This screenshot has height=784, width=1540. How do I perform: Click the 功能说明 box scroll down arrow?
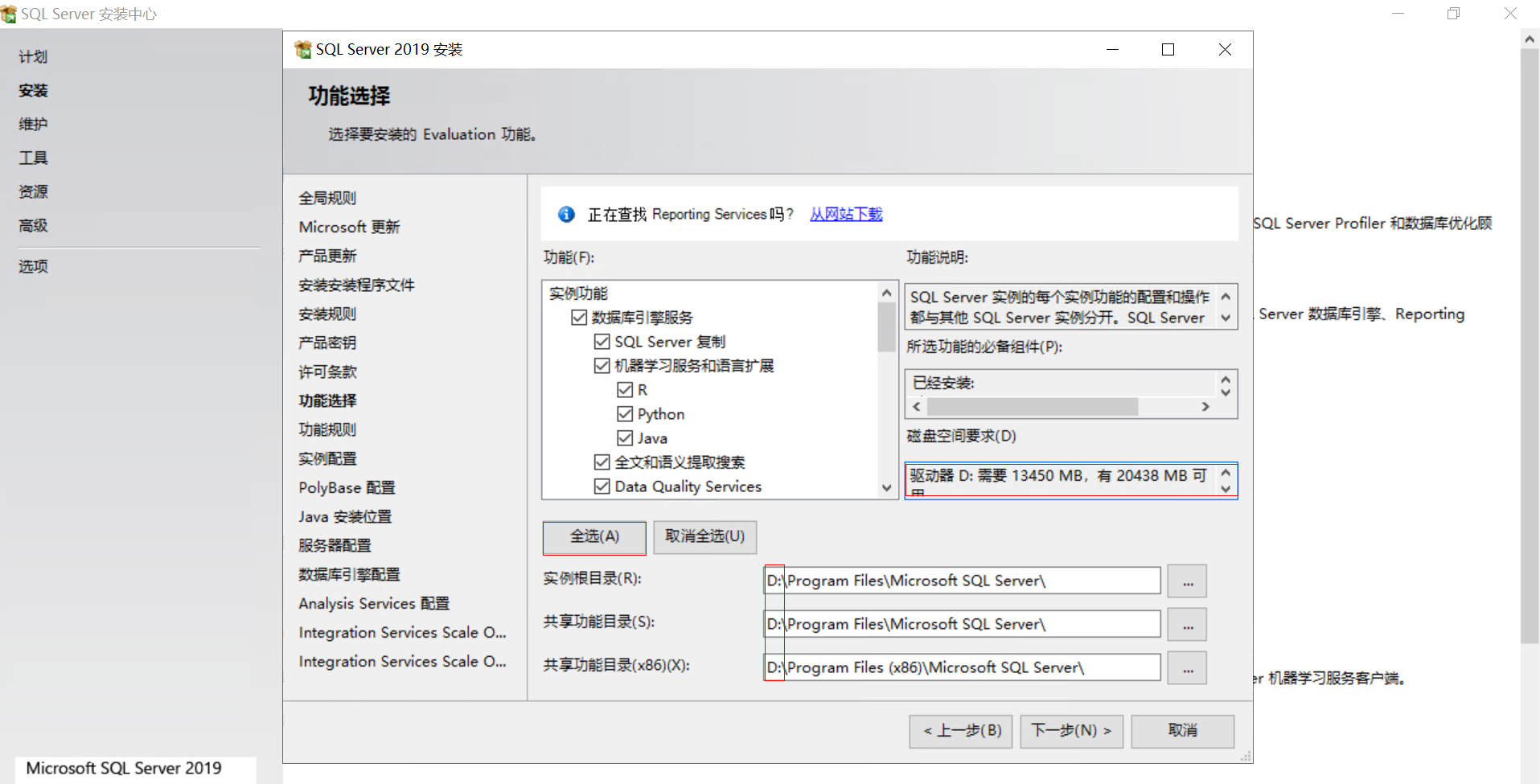1226,318
